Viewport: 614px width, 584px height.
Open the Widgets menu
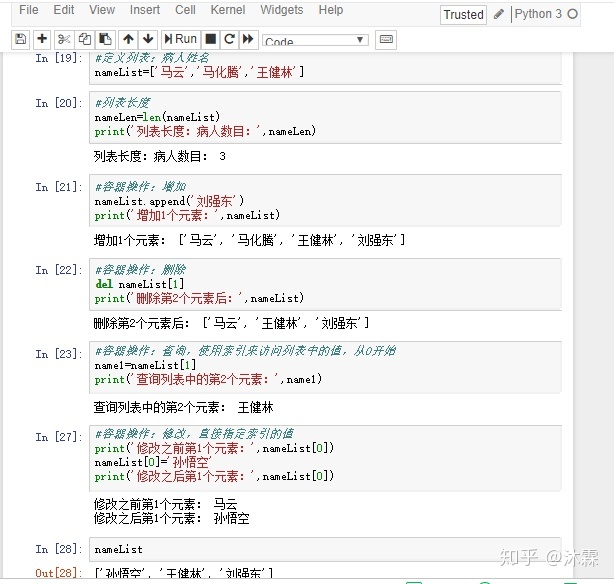[282, 10]
